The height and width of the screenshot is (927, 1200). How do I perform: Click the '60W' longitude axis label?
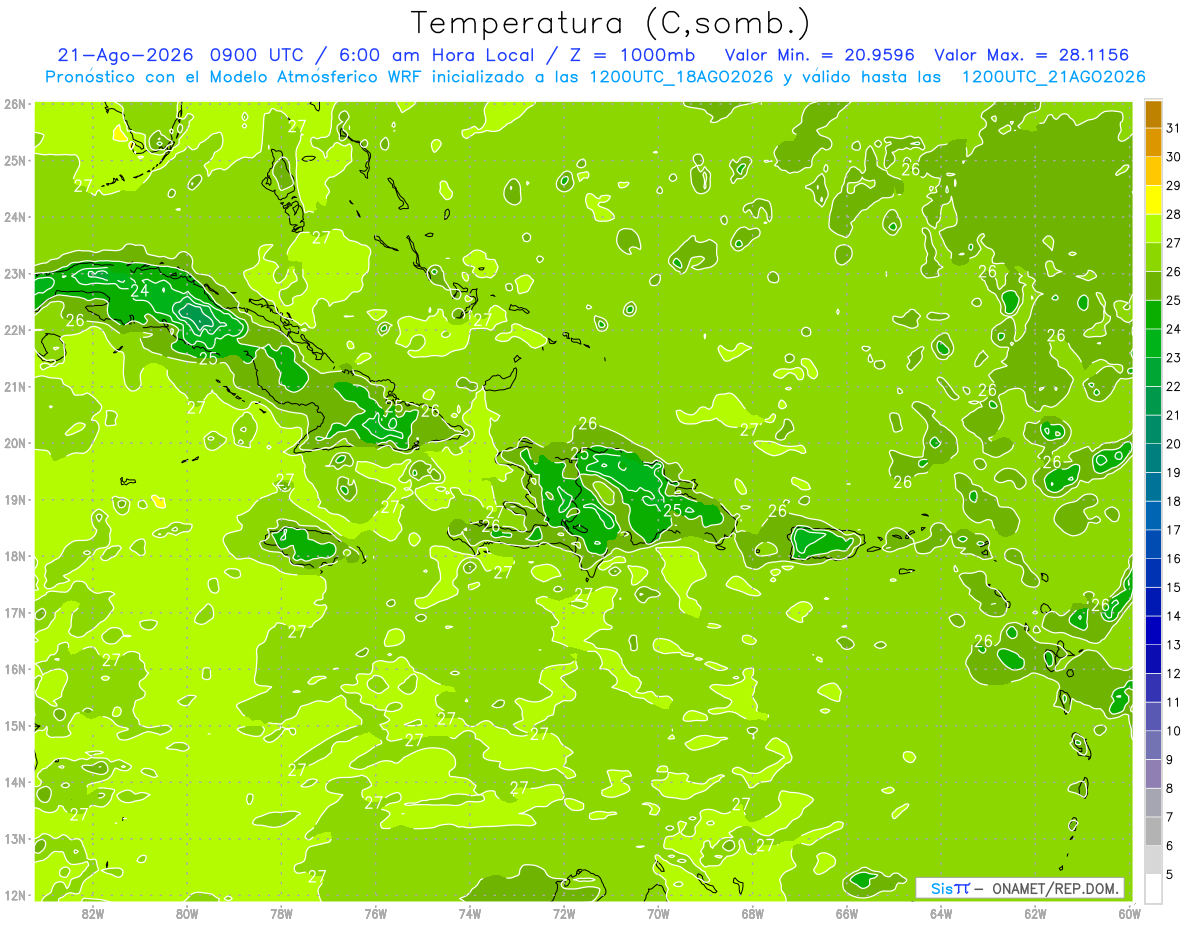point(1129,912)
